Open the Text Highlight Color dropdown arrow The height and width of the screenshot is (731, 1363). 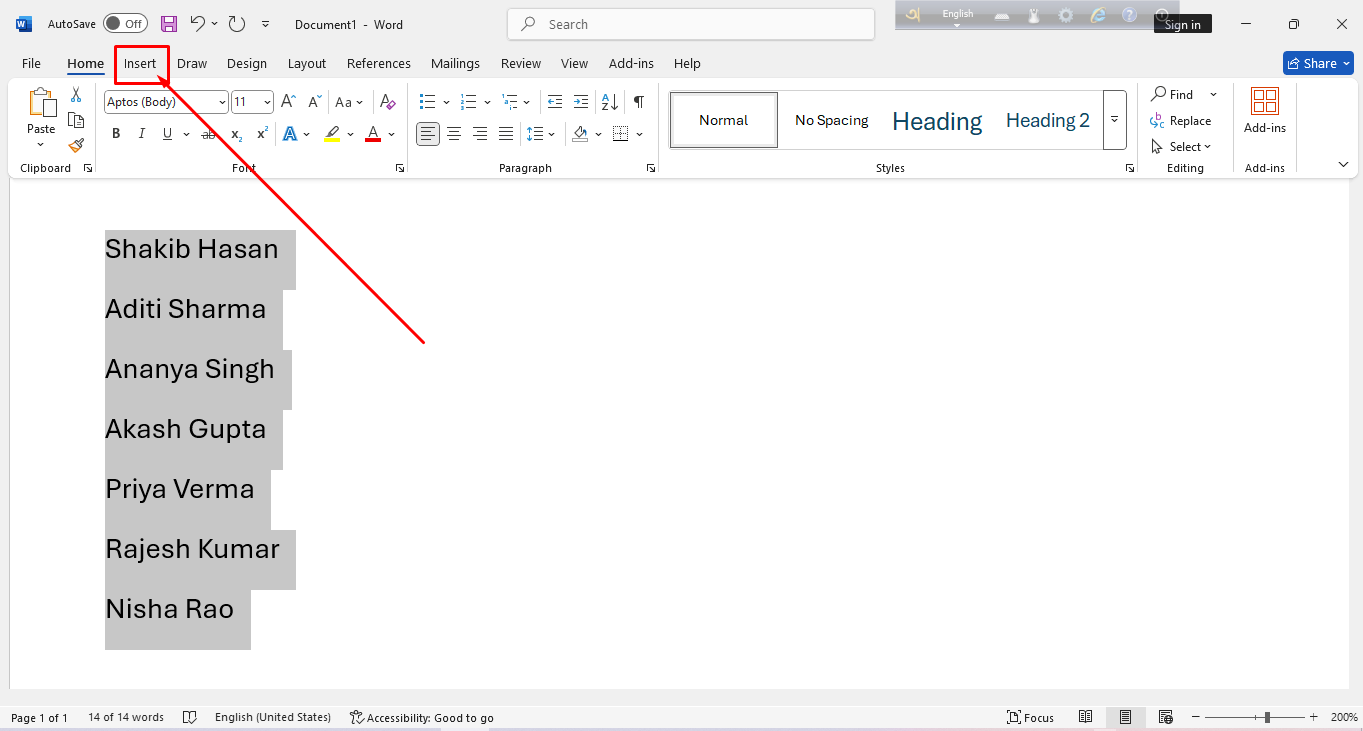pos(350,133)
